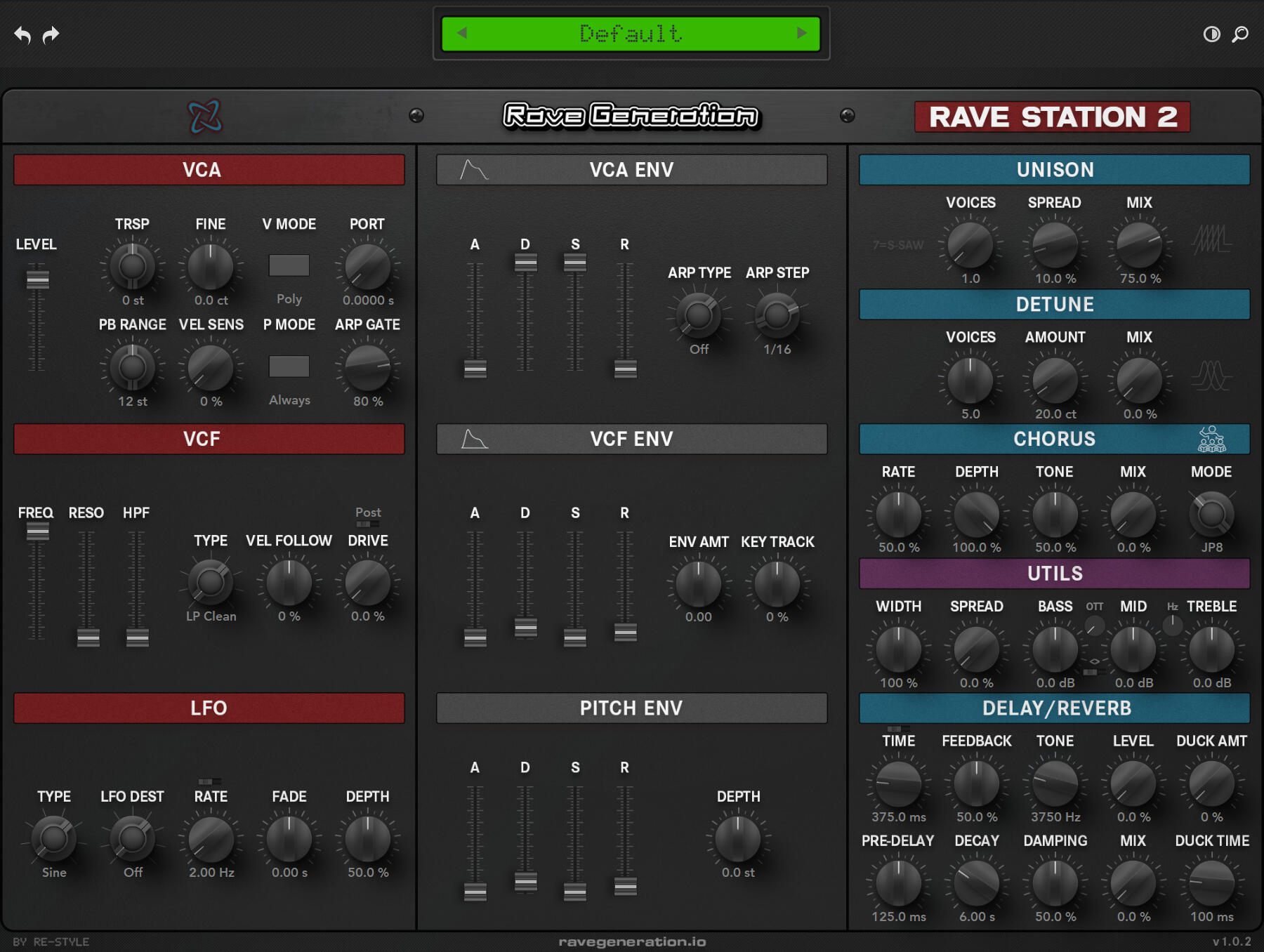Click the next preset arrow
The image size is (1264, 952).
803,32
